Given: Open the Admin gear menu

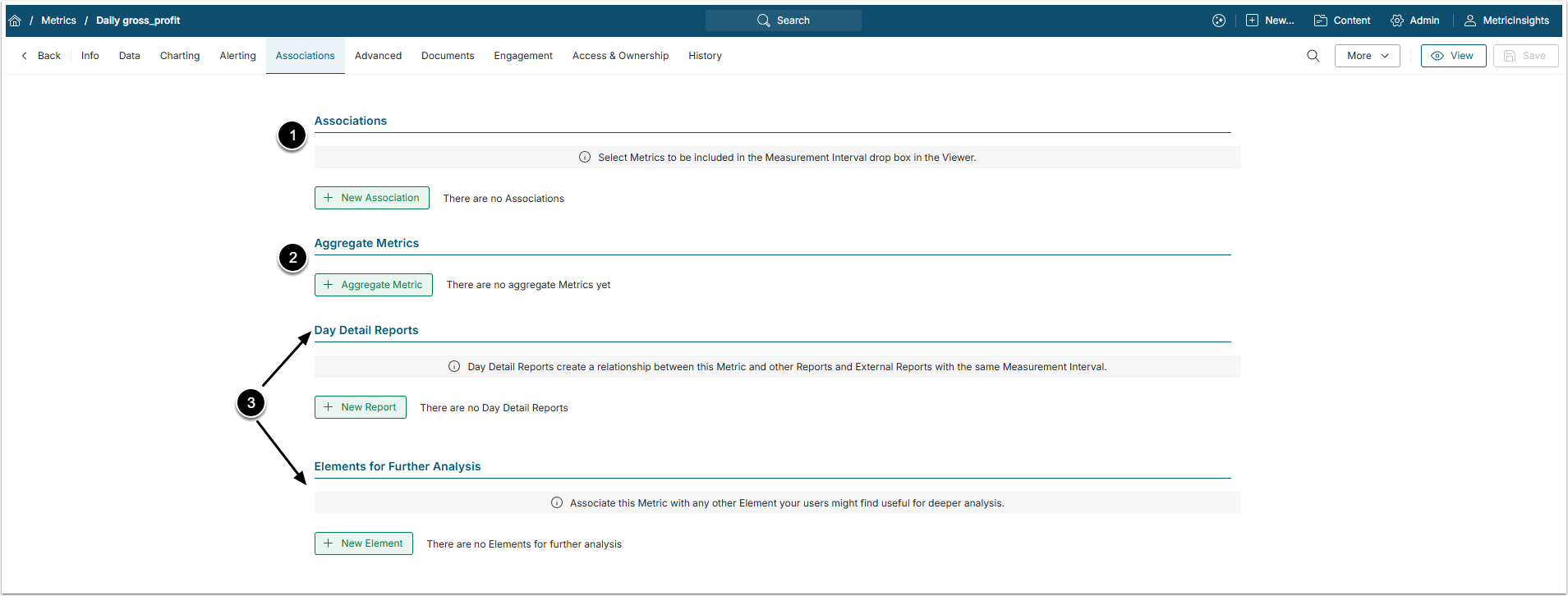Looking at the screenshot, I should [1415, 21].
